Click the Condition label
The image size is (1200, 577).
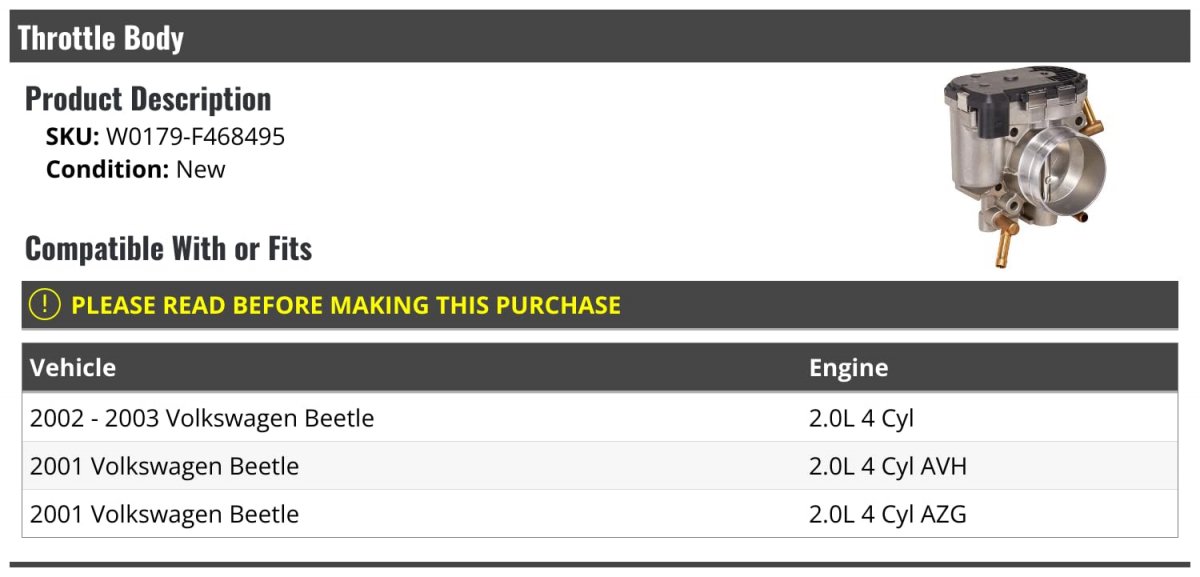tap(107, 169)
